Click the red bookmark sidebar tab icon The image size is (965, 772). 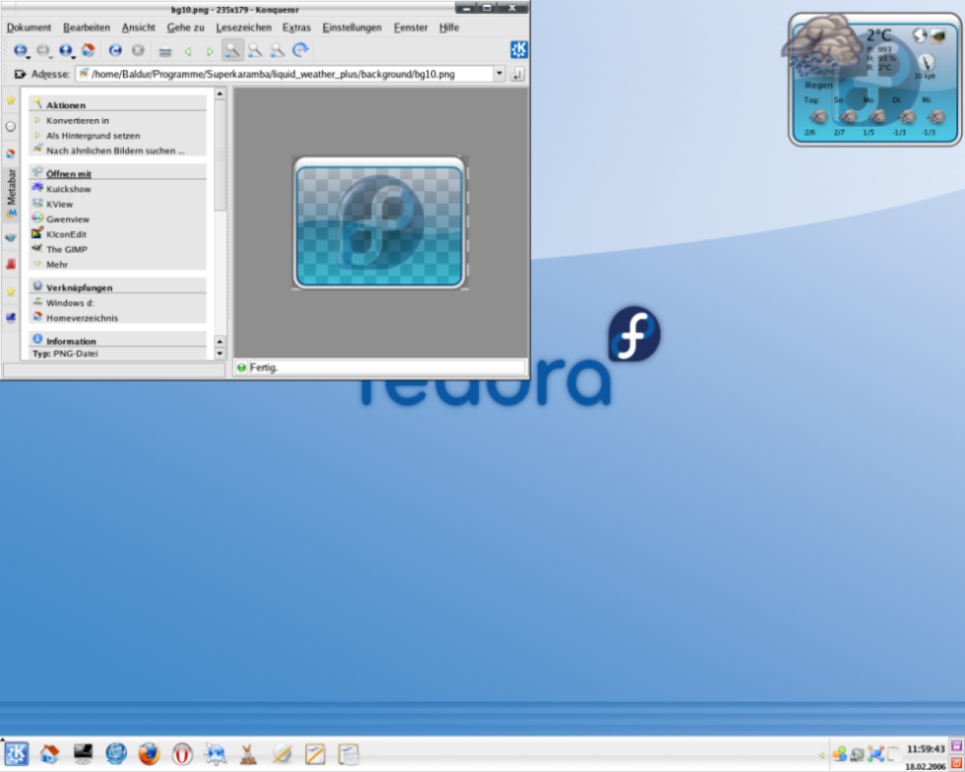coord(10,265)
